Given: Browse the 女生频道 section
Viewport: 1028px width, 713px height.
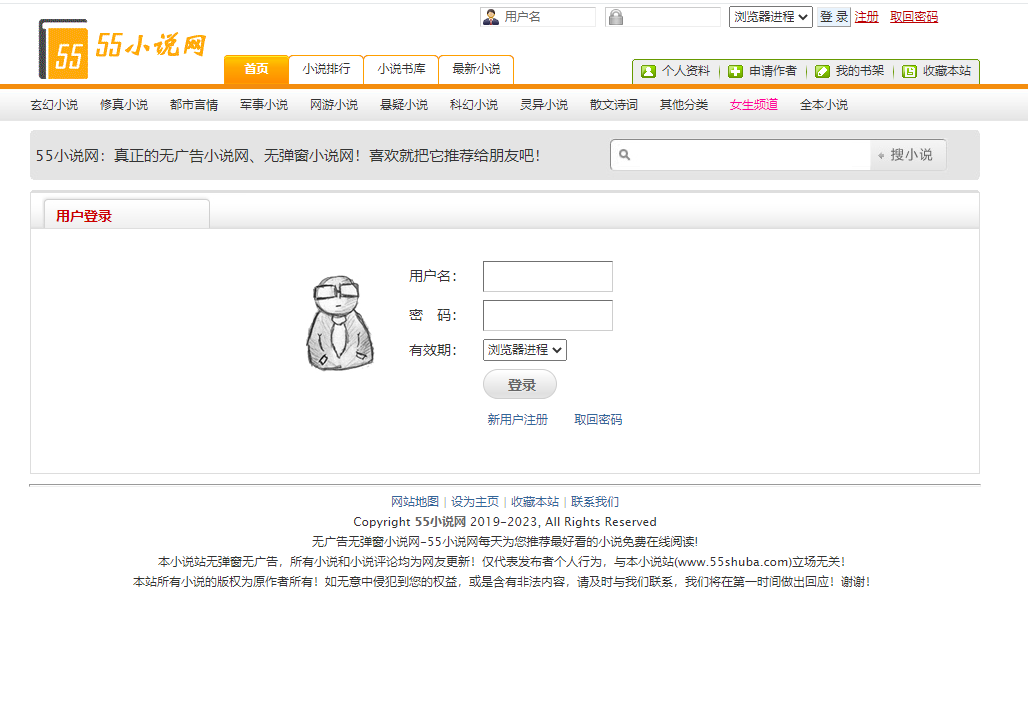Looking at the screenshot, I should [x=753, y=104].
